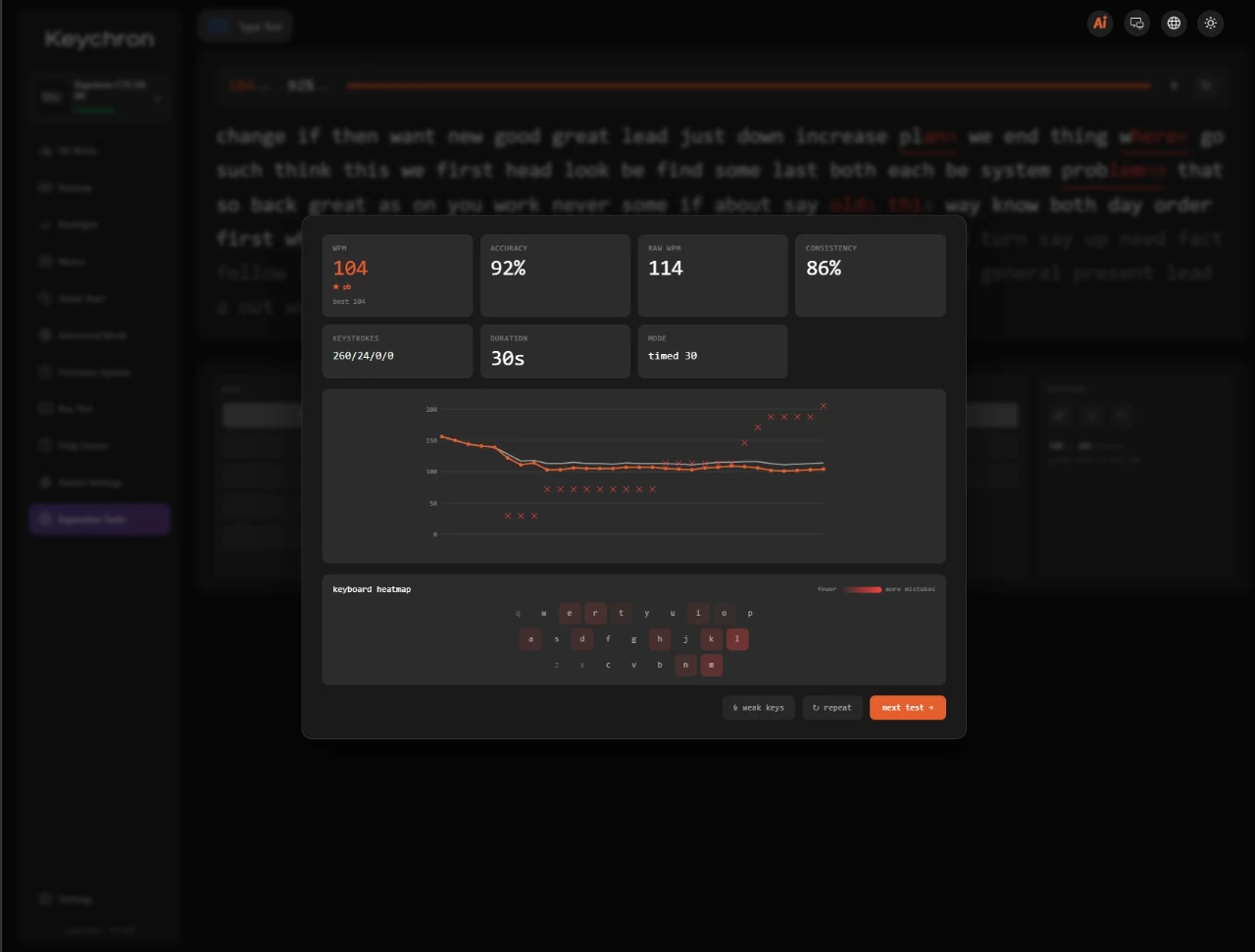The image size is (1255, 952).
Task: Toggle the sun light/dark theme icon
Action: click(1211, 24)
